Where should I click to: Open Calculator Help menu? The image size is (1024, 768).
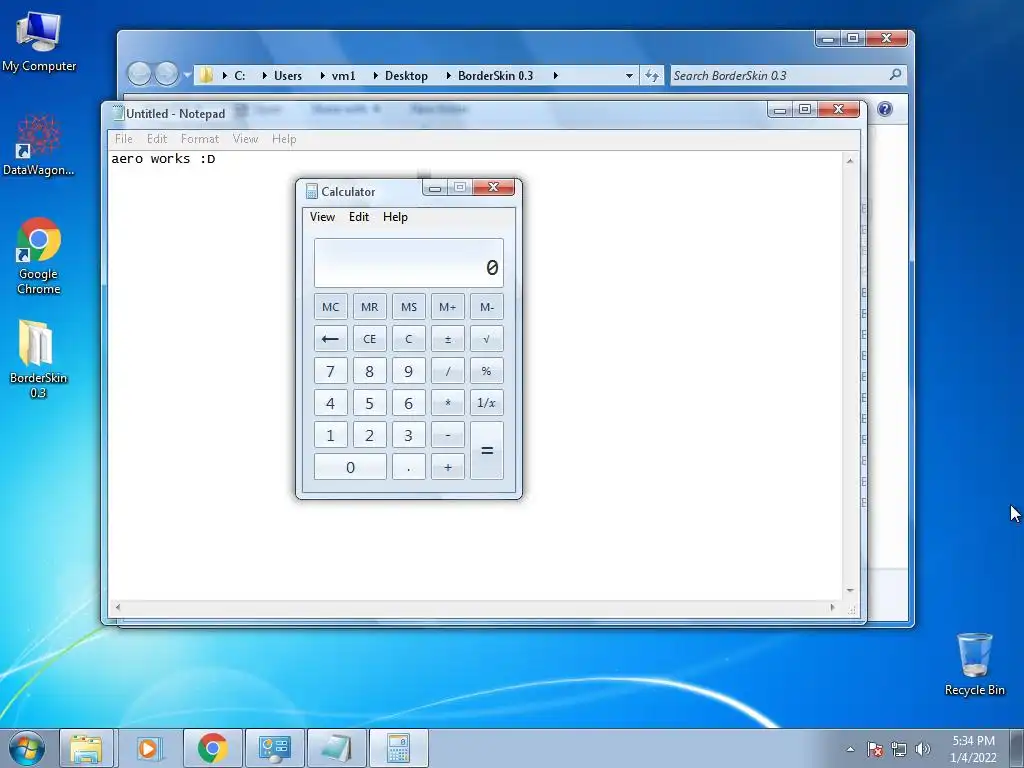395,217
